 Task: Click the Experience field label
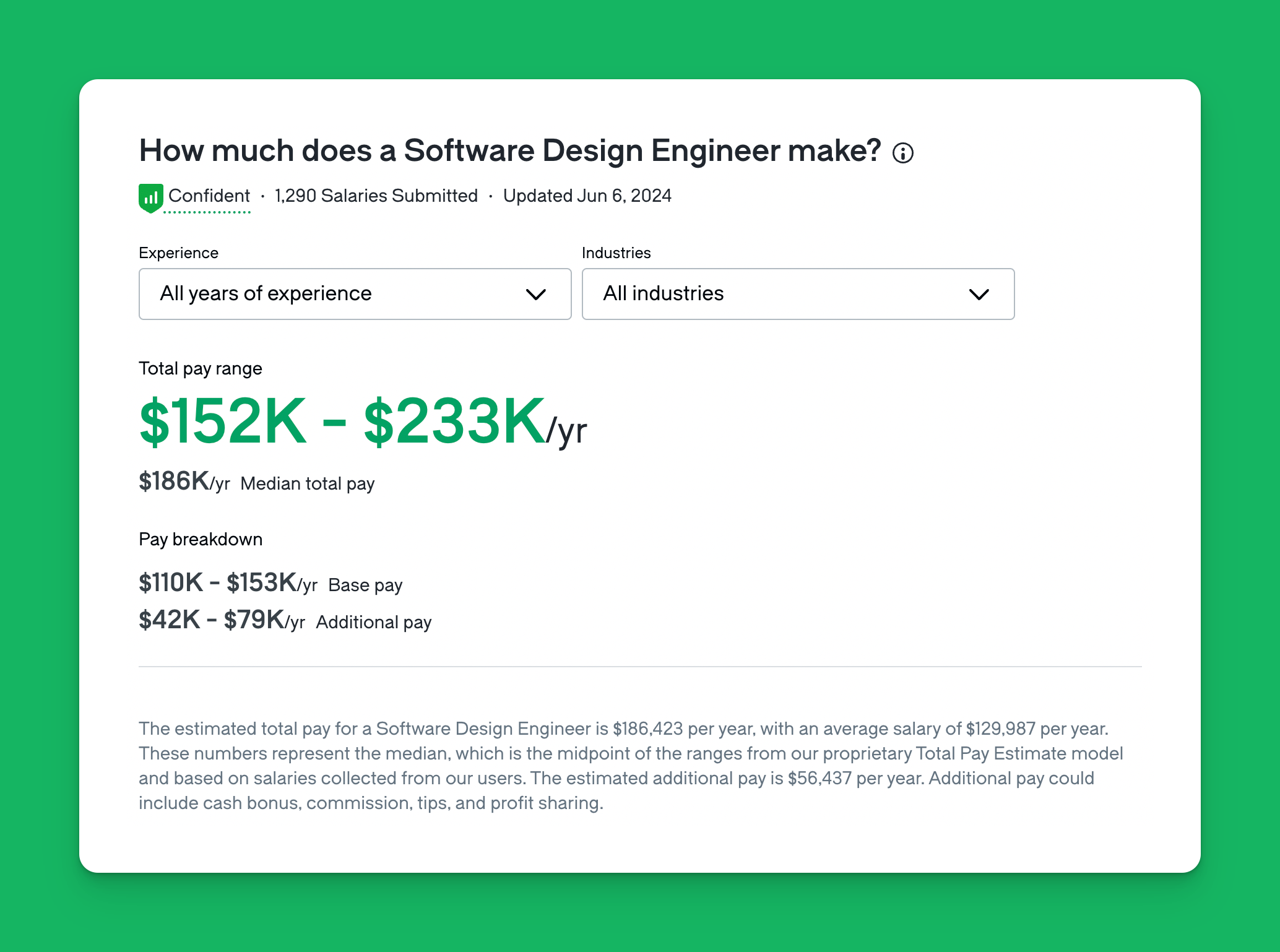point(178,253)
